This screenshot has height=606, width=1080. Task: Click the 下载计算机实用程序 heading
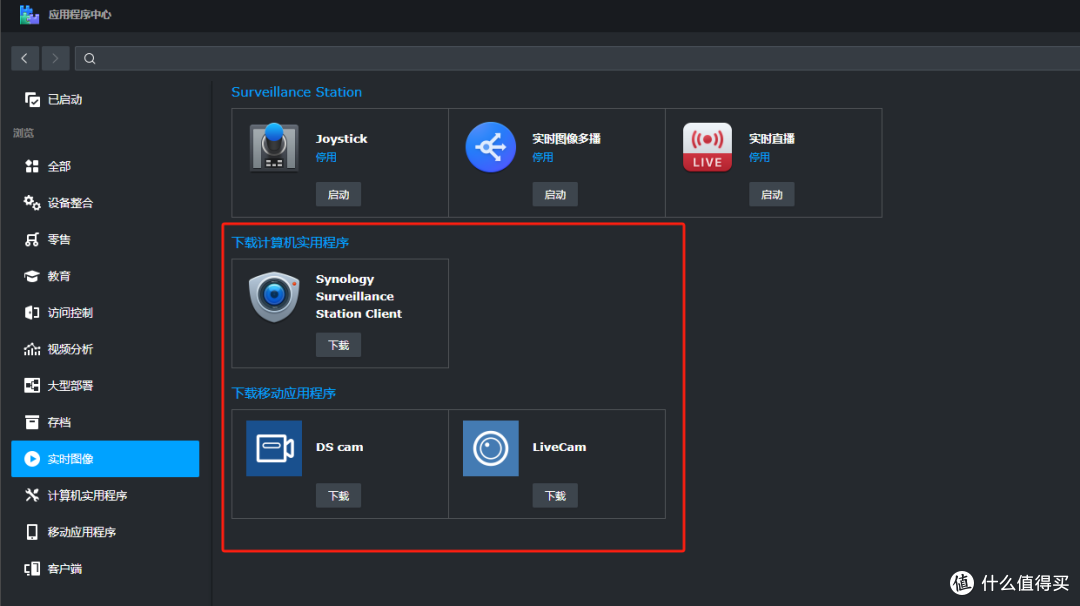[290, 242]
